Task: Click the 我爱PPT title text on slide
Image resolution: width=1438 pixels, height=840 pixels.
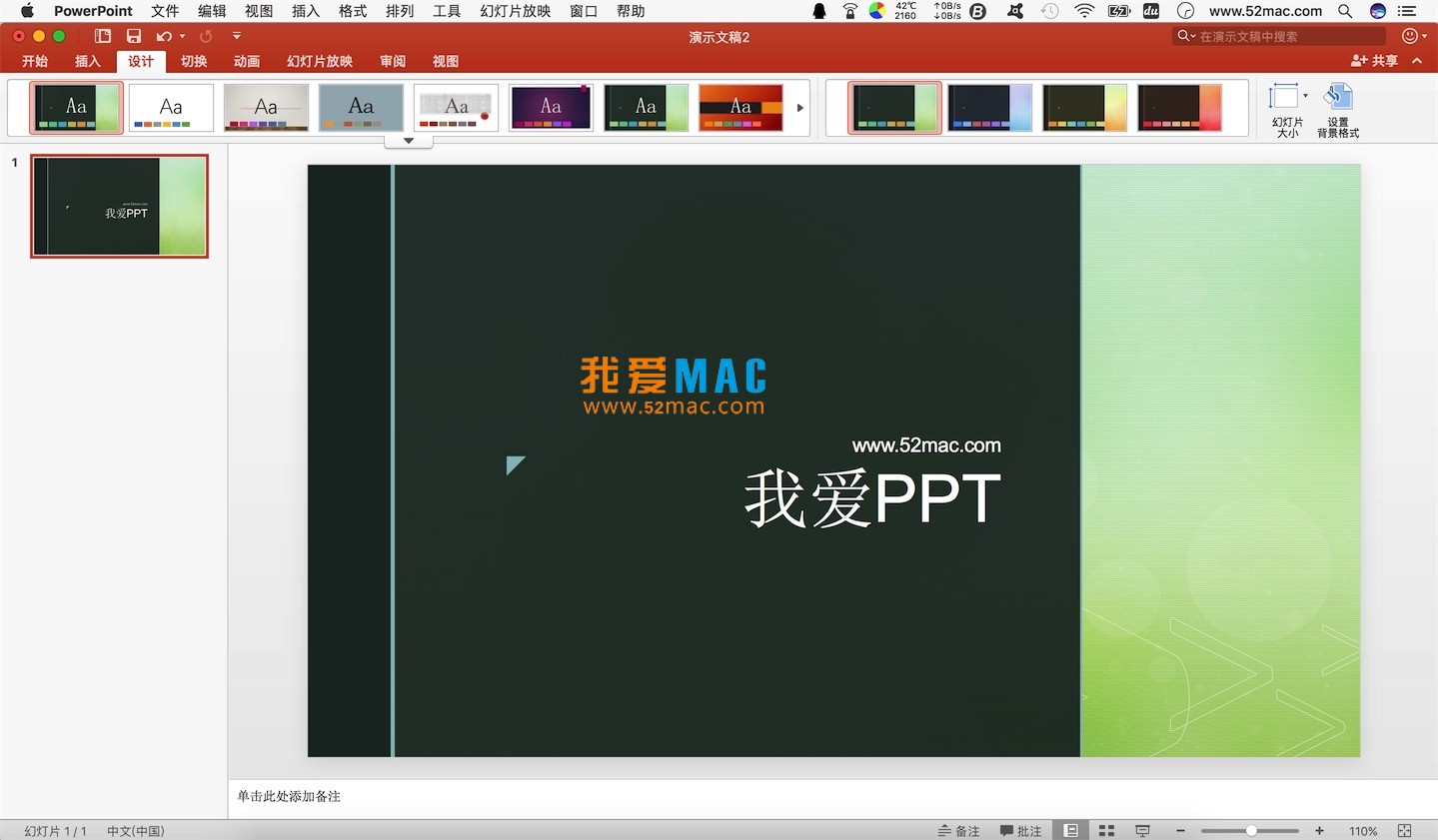Action: click(x=872, y=498)
